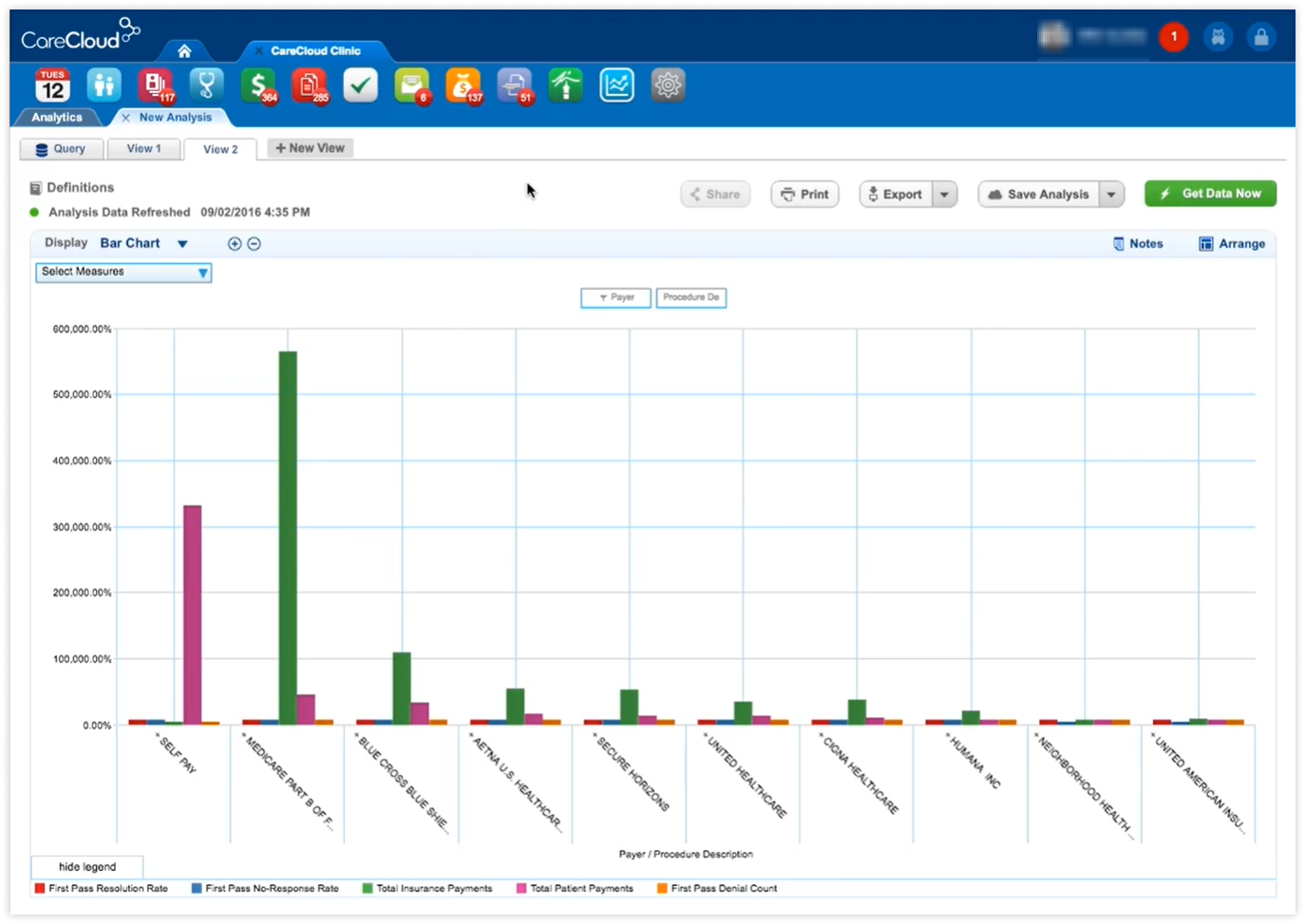Zoom out chart with minus circle icon
Screen dimensions: 1305x924
click(254, 244)
